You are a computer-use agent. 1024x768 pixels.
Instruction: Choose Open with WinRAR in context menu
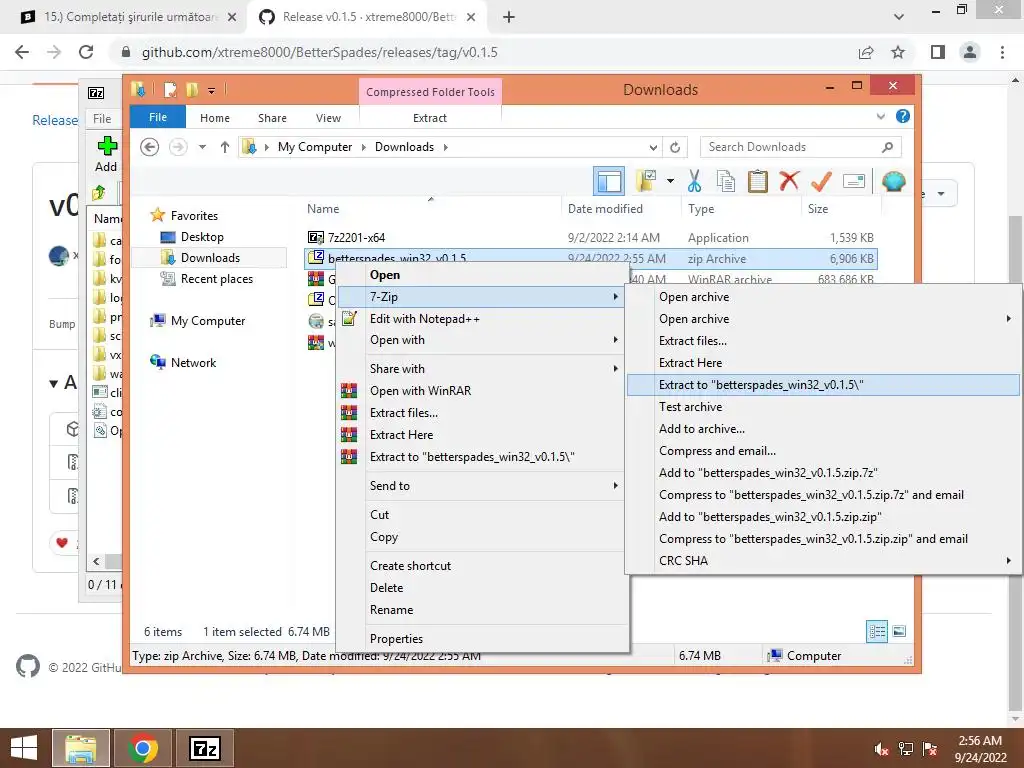tap(482, 391)
